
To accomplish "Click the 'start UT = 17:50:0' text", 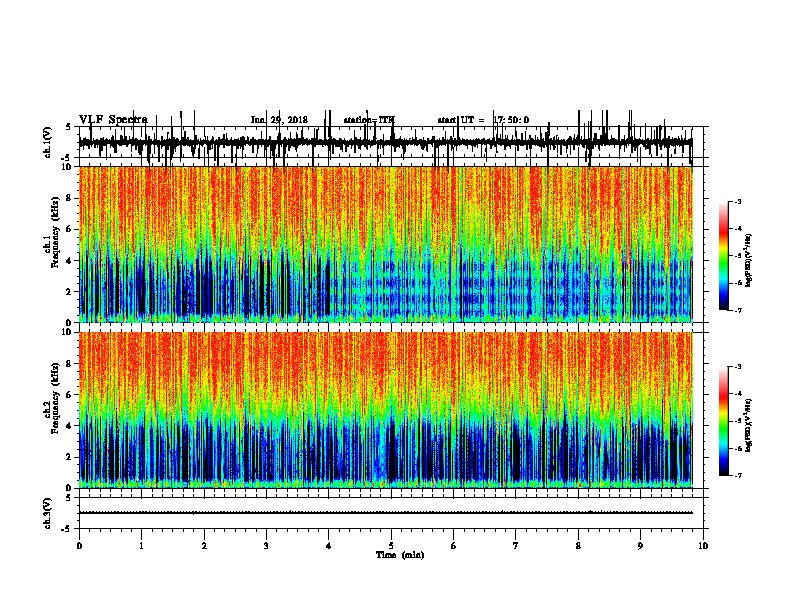I will [483, 120].
